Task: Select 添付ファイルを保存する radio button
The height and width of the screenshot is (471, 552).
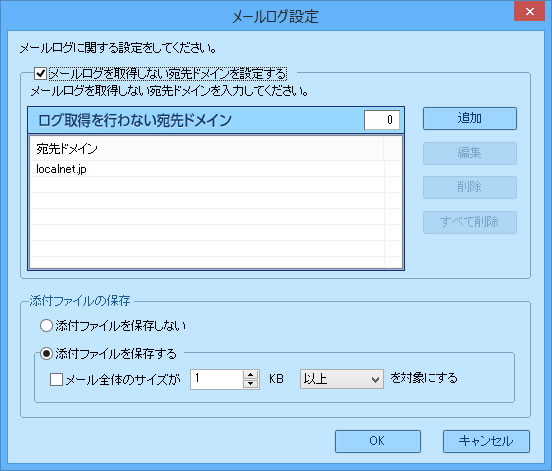Action: point(46,353)
